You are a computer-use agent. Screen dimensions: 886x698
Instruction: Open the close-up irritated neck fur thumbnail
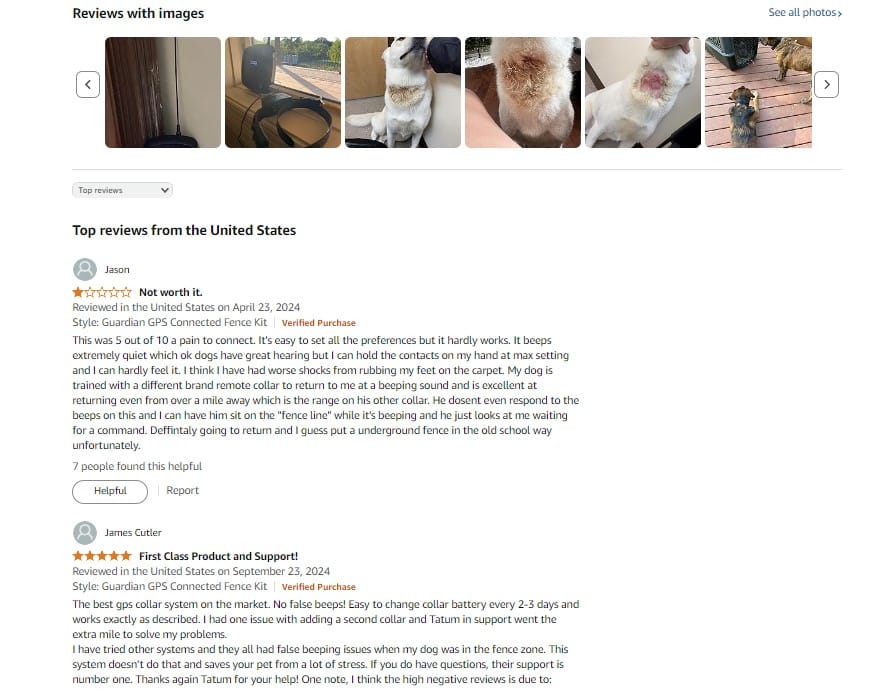pos(523,92)
